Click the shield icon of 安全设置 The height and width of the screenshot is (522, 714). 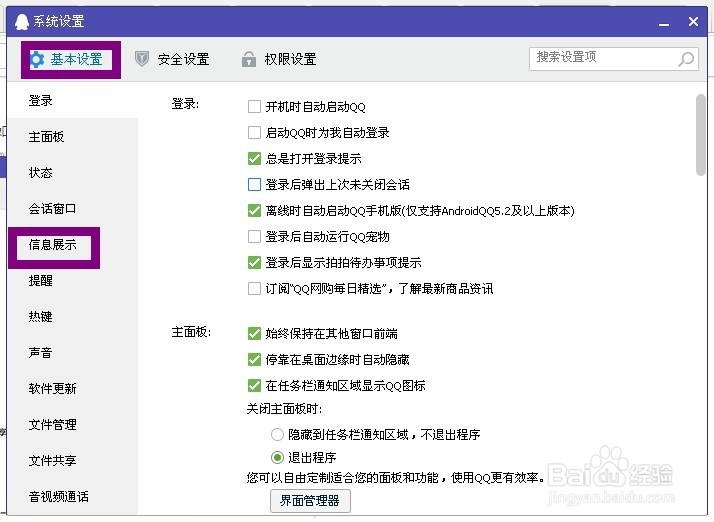pyautogui.click(x=142, y=59)
